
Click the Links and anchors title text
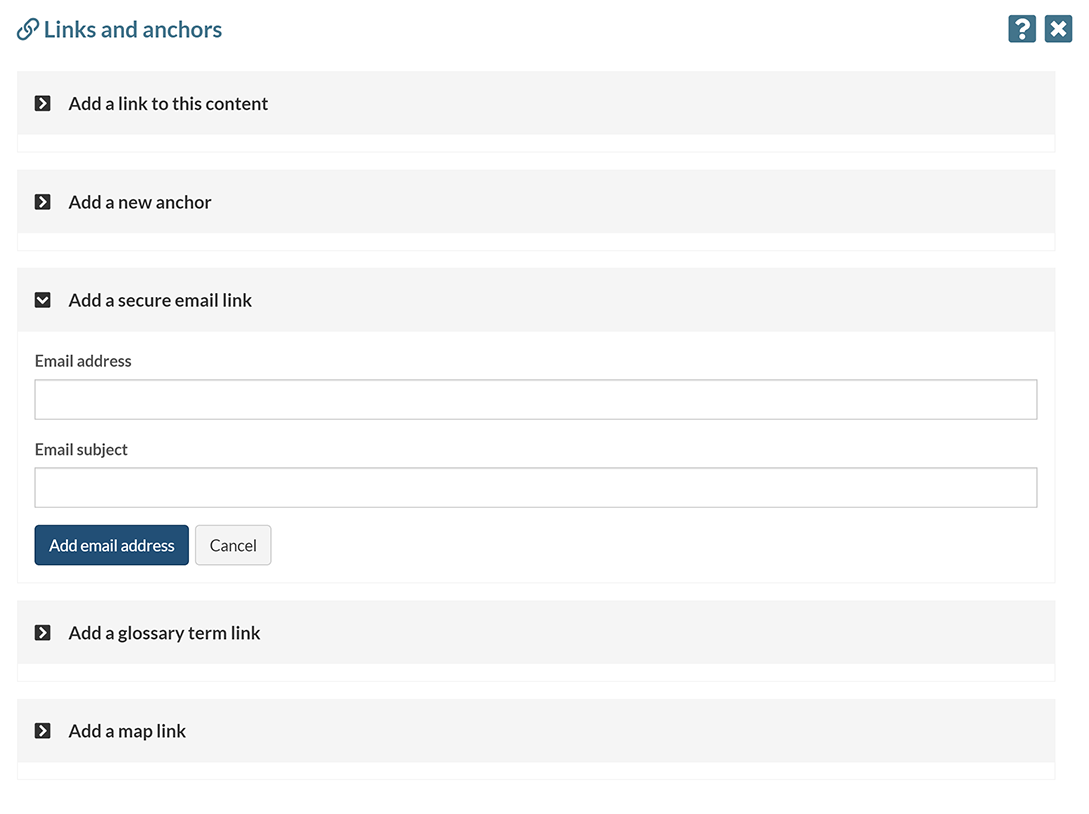click(133, 30)
